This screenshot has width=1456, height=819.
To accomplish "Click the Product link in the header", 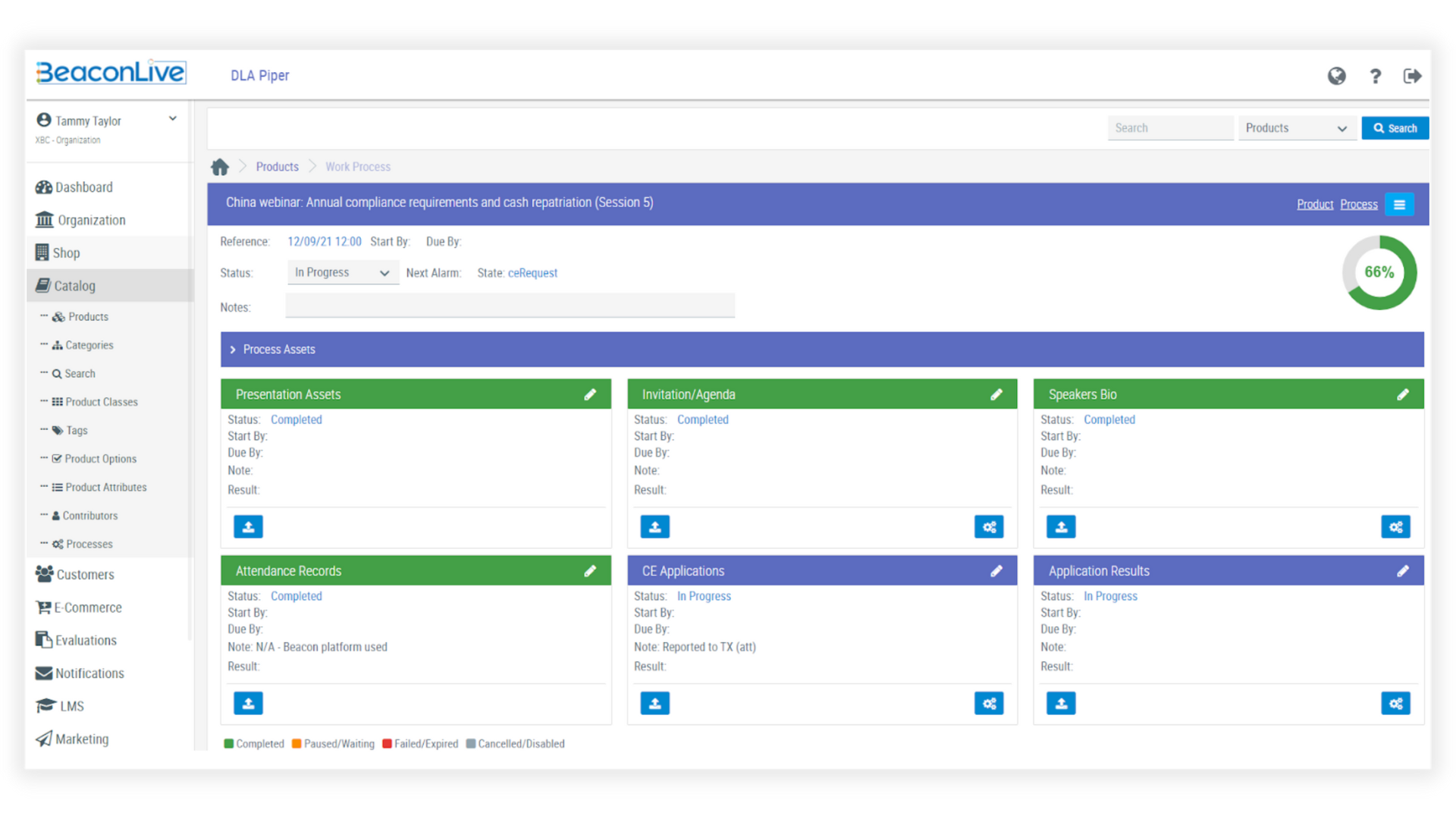I will tap(1315, 204).
